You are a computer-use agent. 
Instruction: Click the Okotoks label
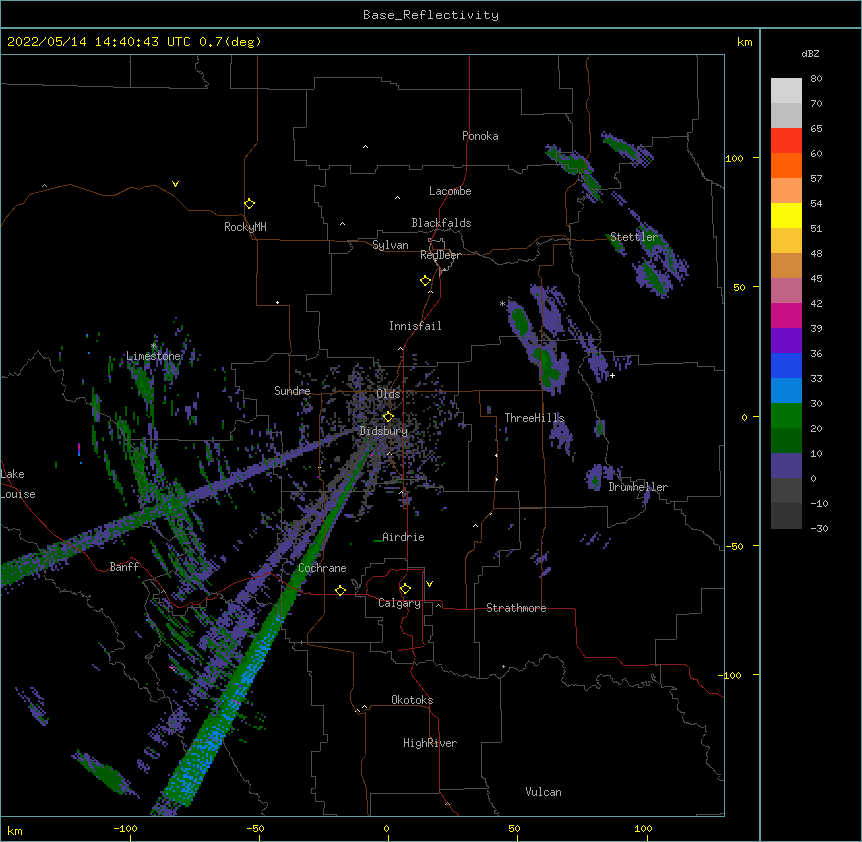[x=412, y=700]
